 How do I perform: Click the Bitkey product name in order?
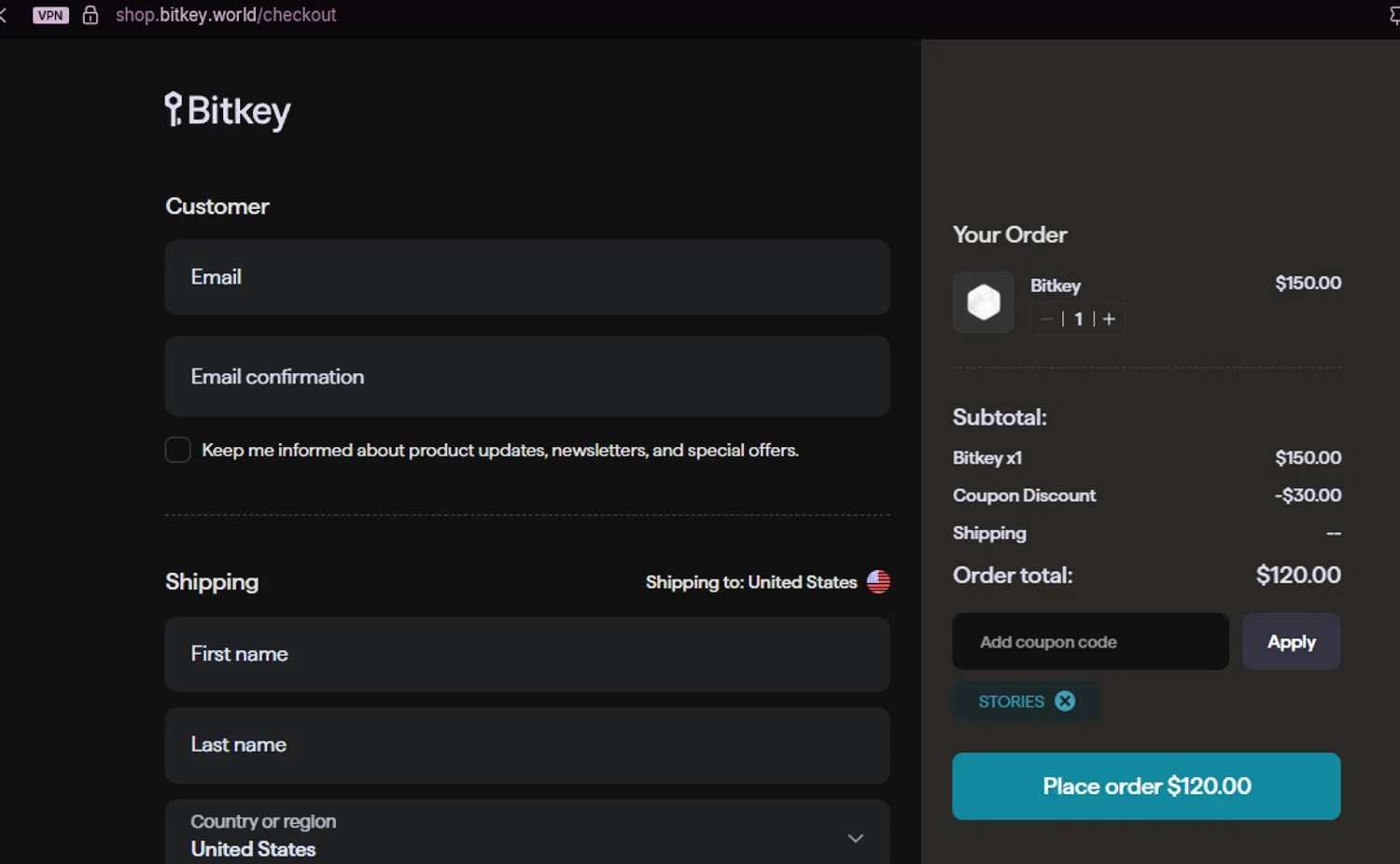pyautogui.click(x=1056, y=286)
